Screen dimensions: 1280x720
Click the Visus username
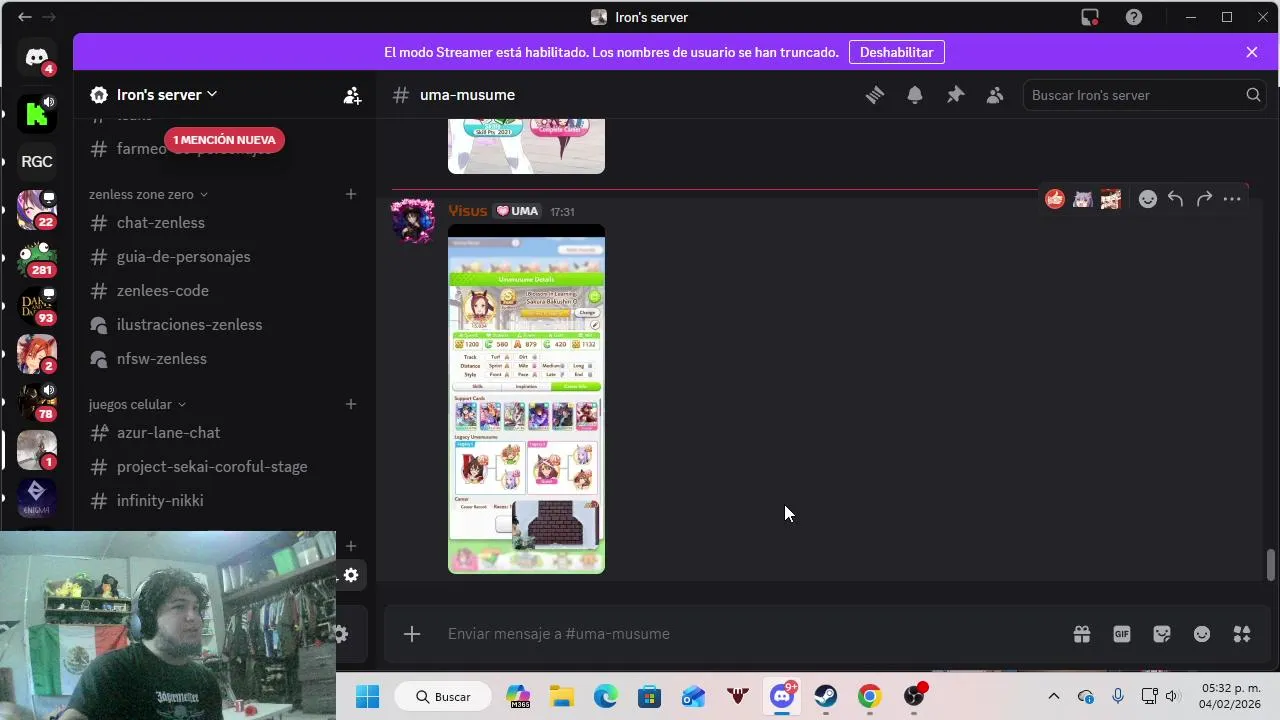point(468,211)
